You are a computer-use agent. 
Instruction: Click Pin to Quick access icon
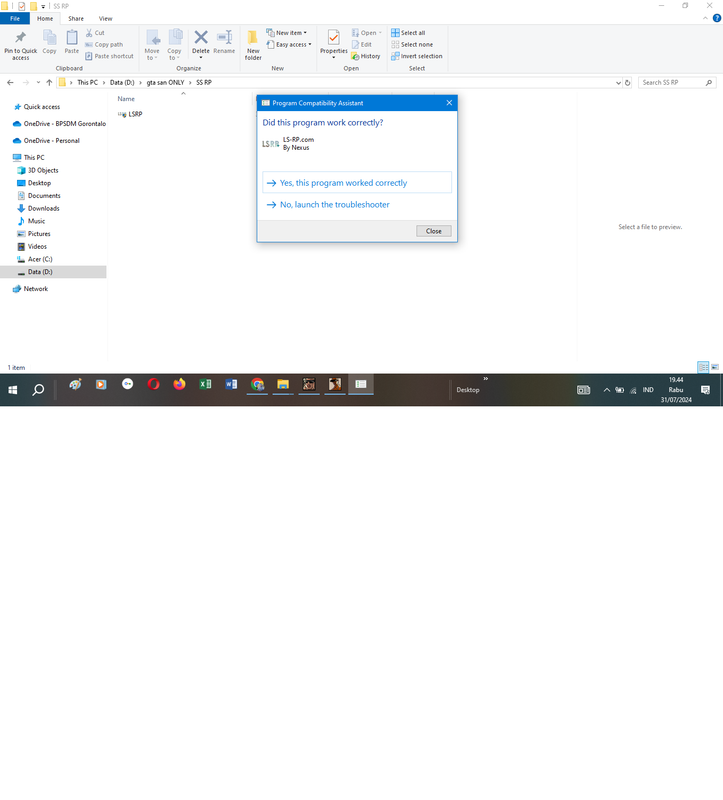(x=20, y=37)
